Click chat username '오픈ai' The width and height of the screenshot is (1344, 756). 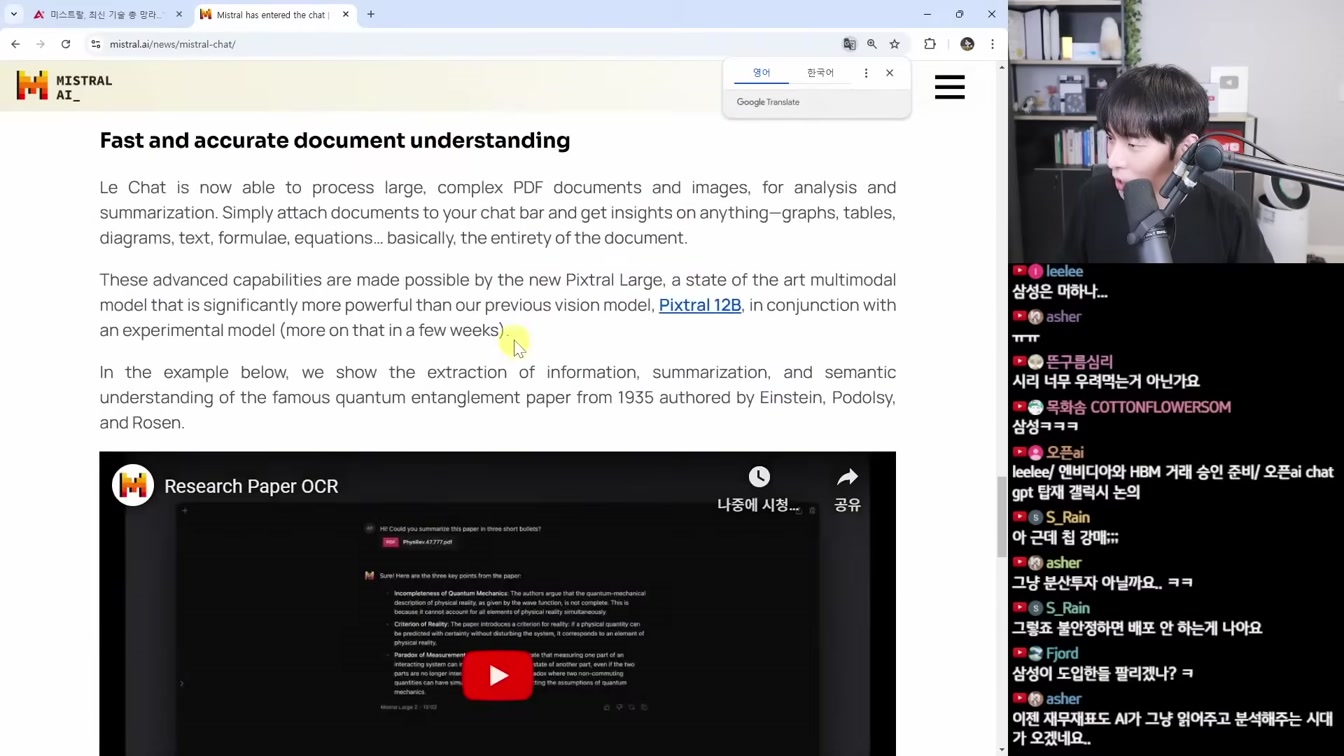1065,453
